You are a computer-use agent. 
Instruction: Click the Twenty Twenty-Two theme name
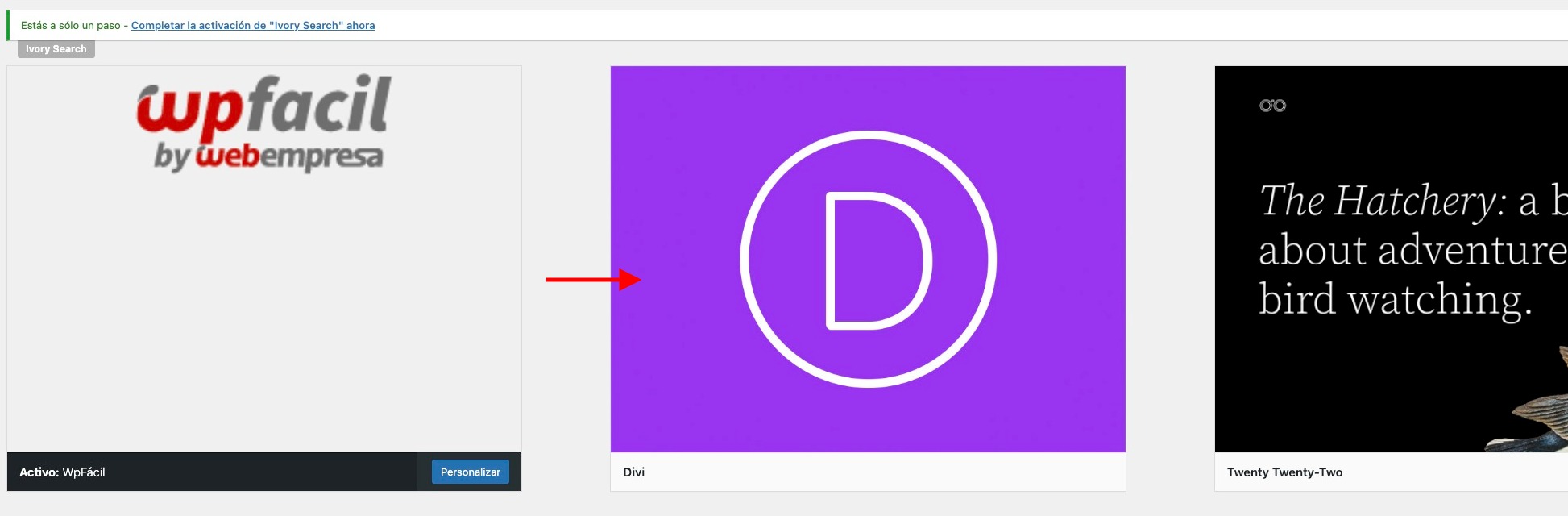1285,472
